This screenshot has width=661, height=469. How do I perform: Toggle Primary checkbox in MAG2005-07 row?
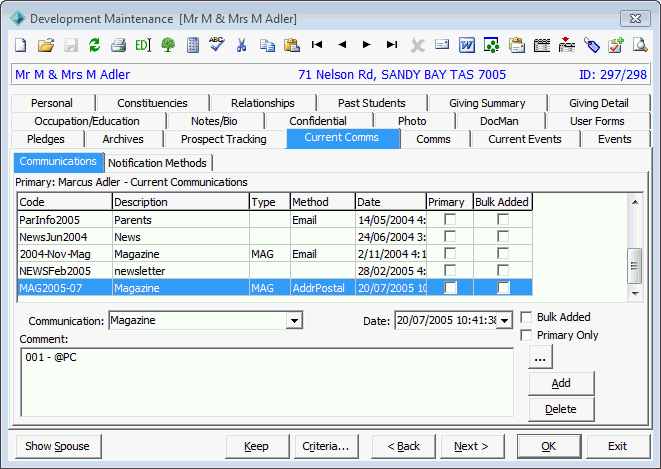pyautogui.click(x=450, y=287)
